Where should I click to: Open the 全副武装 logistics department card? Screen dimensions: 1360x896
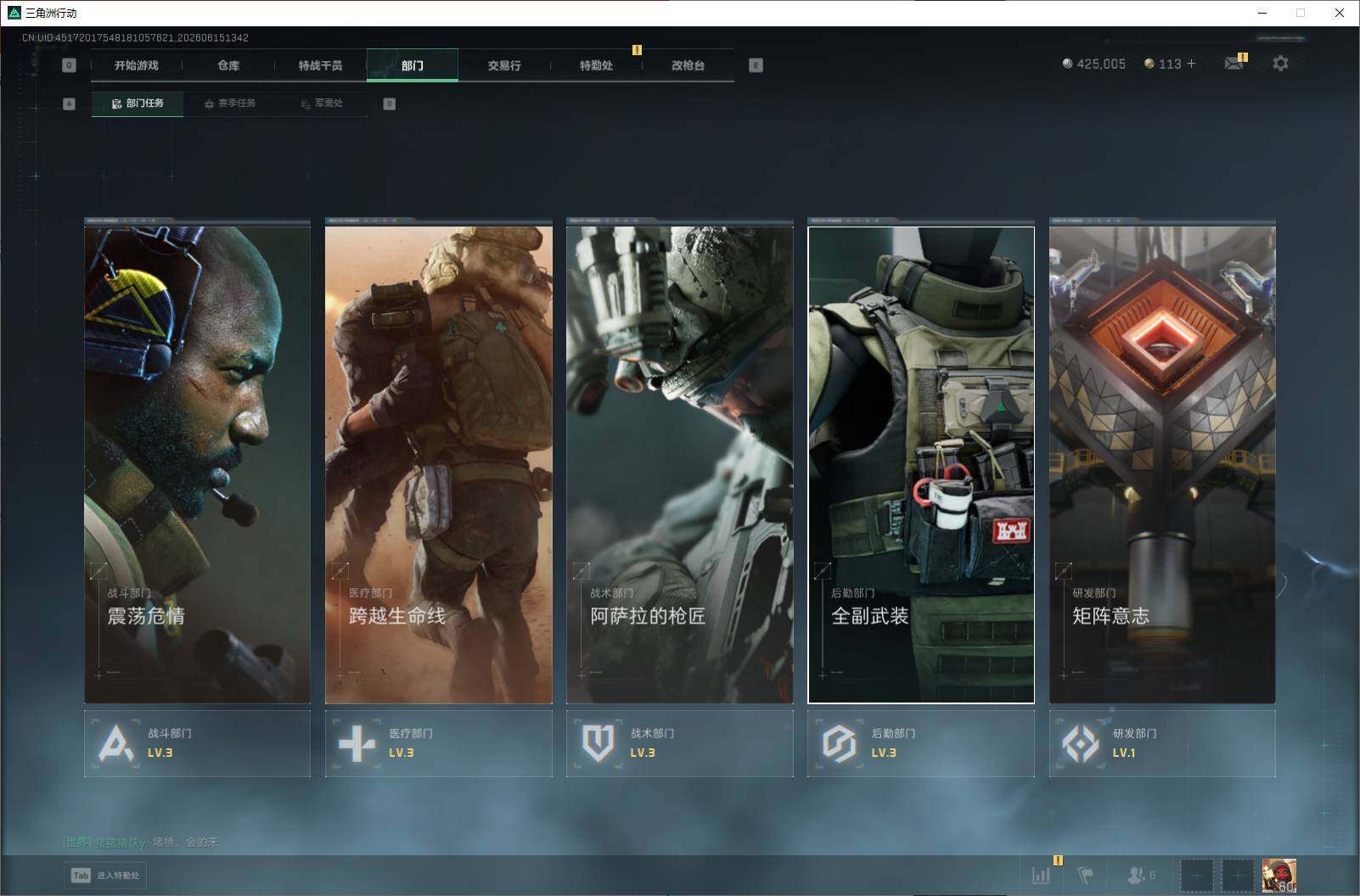[921, 464]
